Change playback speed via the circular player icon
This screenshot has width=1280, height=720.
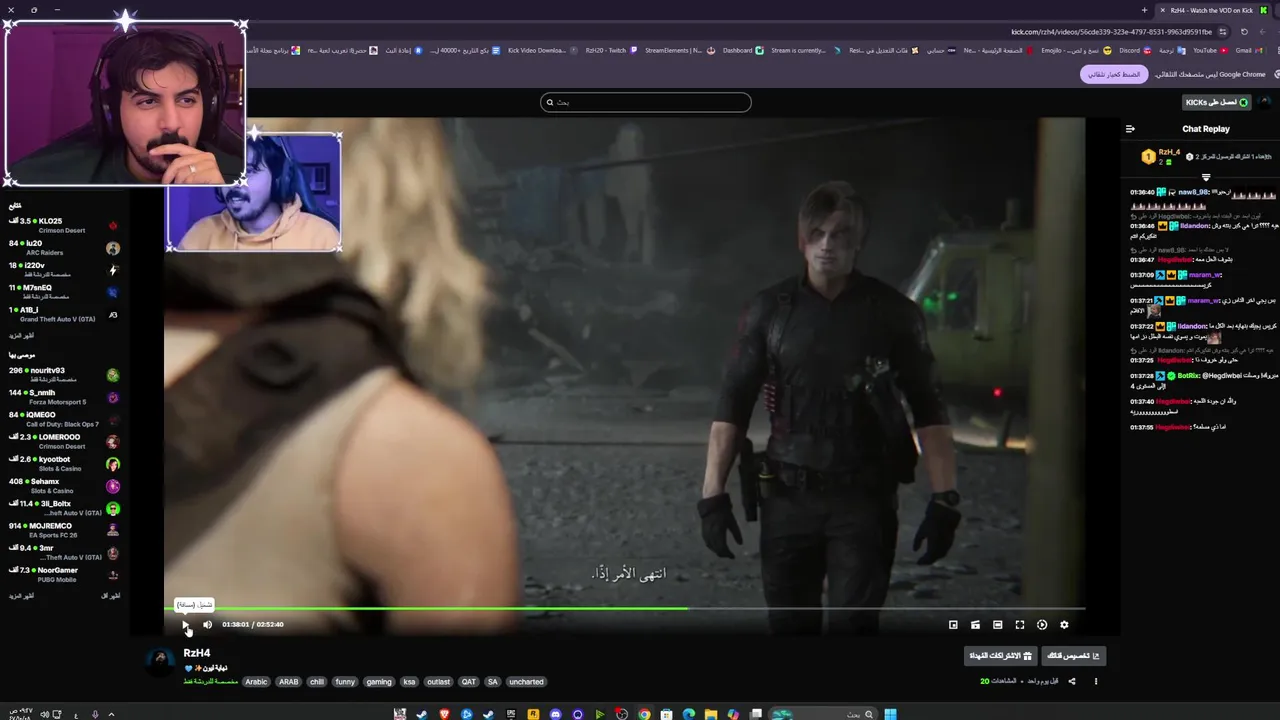tap(1042, 625)
